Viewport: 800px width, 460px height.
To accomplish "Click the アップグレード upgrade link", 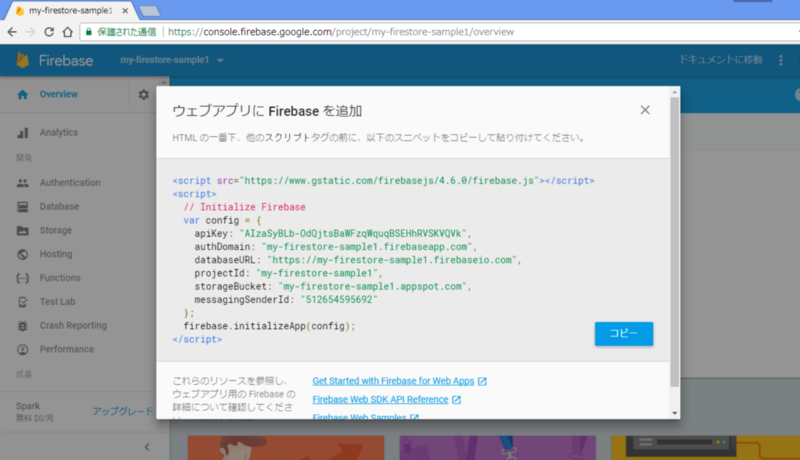I will point(123,411).
